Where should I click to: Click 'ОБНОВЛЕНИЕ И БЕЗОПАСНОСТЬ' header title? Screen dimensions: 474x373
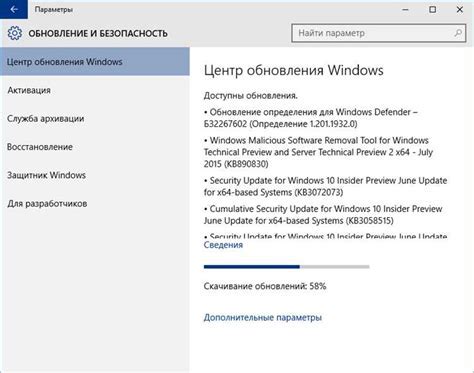[x=98, y=33]
